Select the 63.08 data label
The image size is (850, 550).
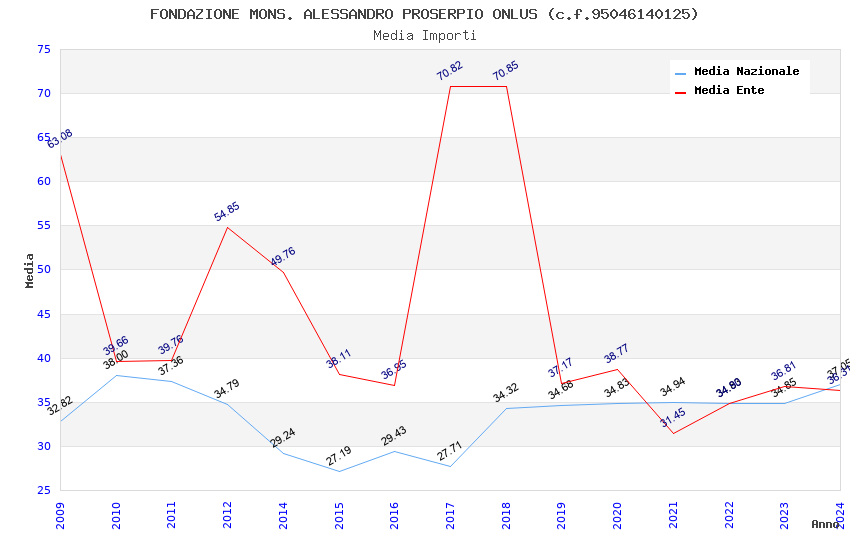(x=60, y=139)
